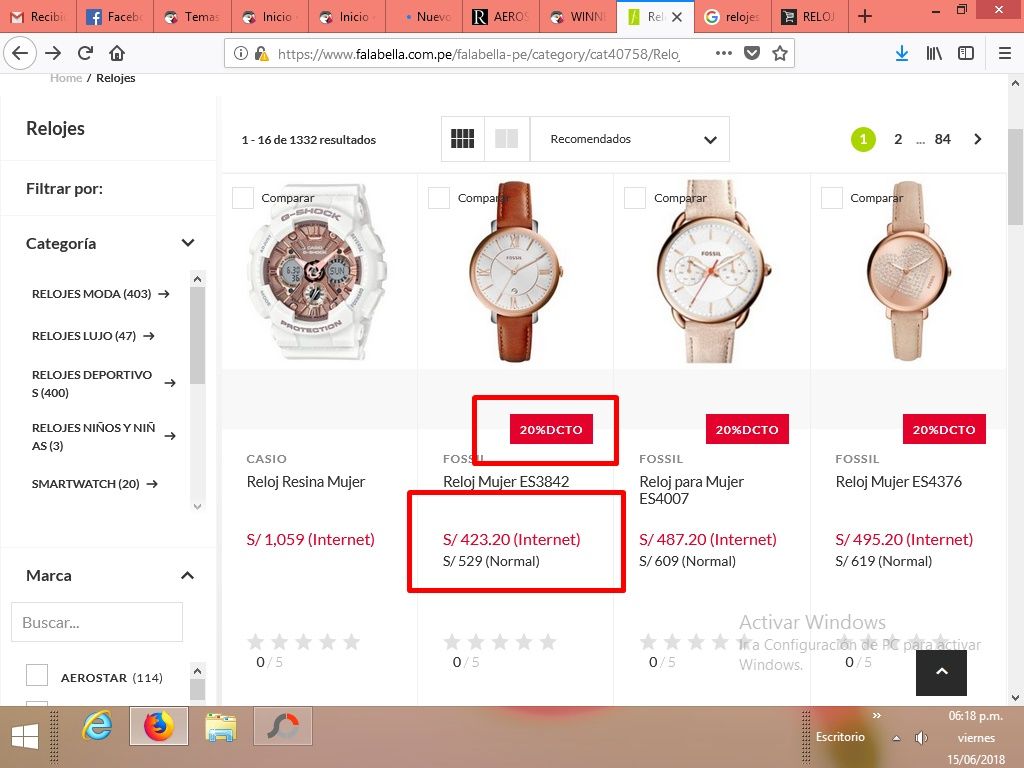Tick Comparar for Fossil Reloj Mujer ES4376

[x=831, y=198]
